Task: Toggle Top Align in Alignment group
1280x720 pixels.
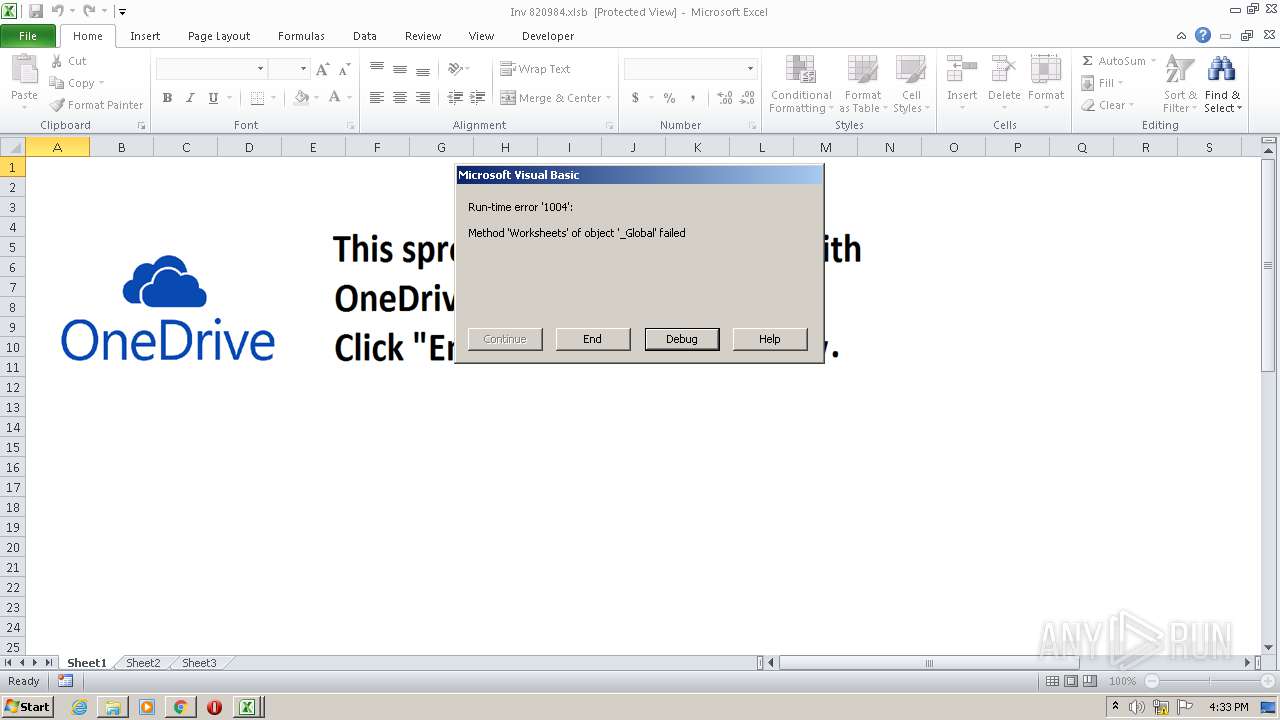Action: pos(377,69)
